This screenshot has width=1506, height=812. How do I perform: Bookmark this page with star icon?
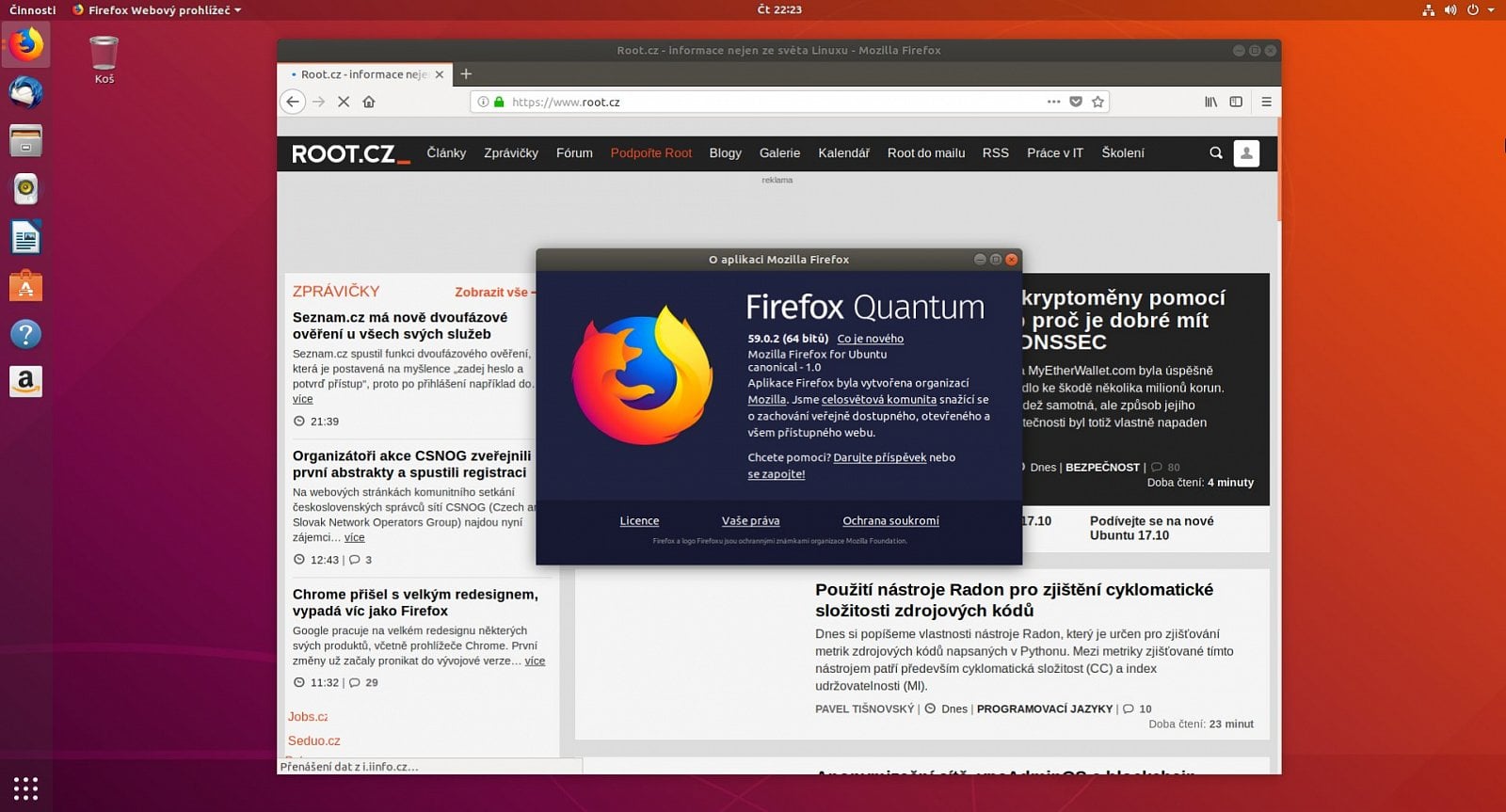point(1097,102)
